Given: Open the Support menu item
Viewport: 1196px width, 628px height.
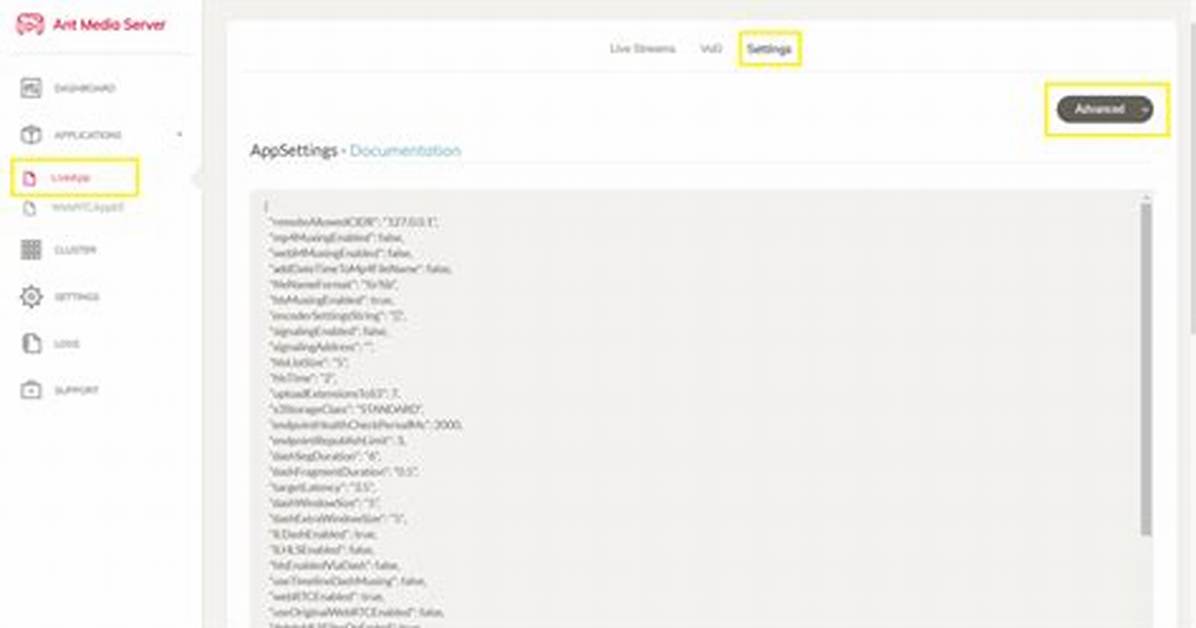Looking at the screenshot, I should [76, 390].
